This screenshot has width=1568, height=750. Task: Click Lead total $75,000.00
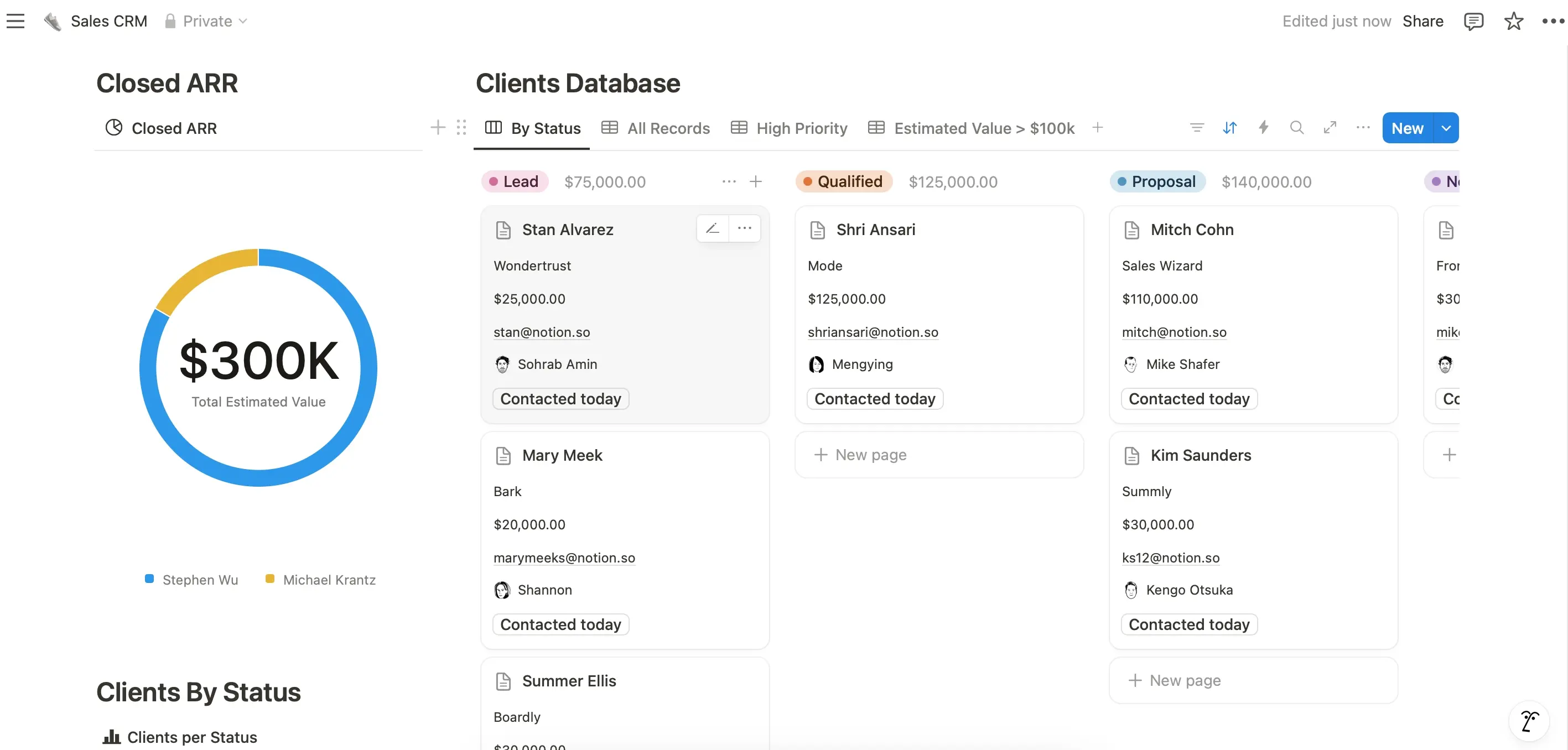[604, 181]
